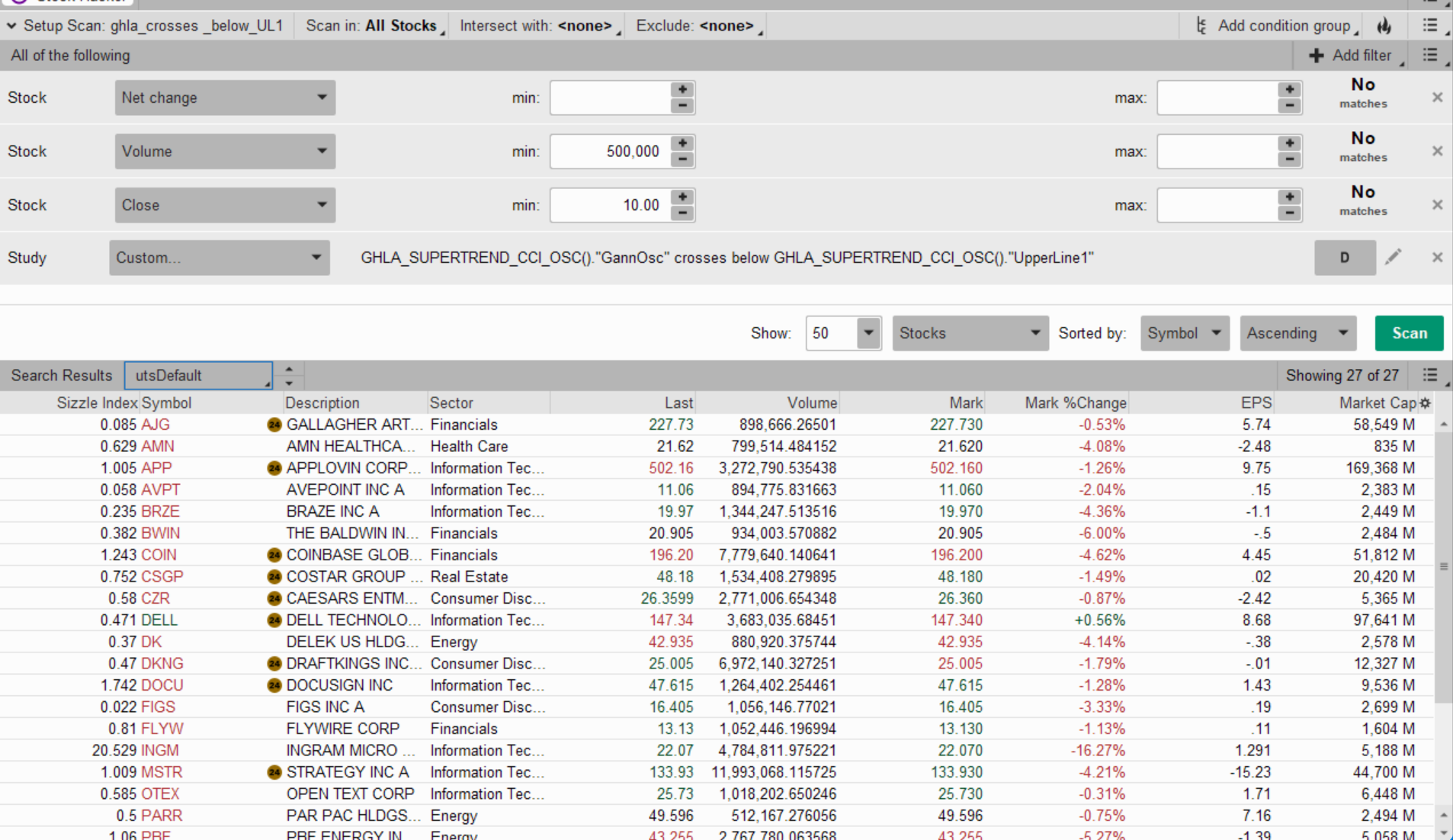This screenshot has height=840, width=1453.
Task: Click the Add condition group icon
Action: (1202, 26)
